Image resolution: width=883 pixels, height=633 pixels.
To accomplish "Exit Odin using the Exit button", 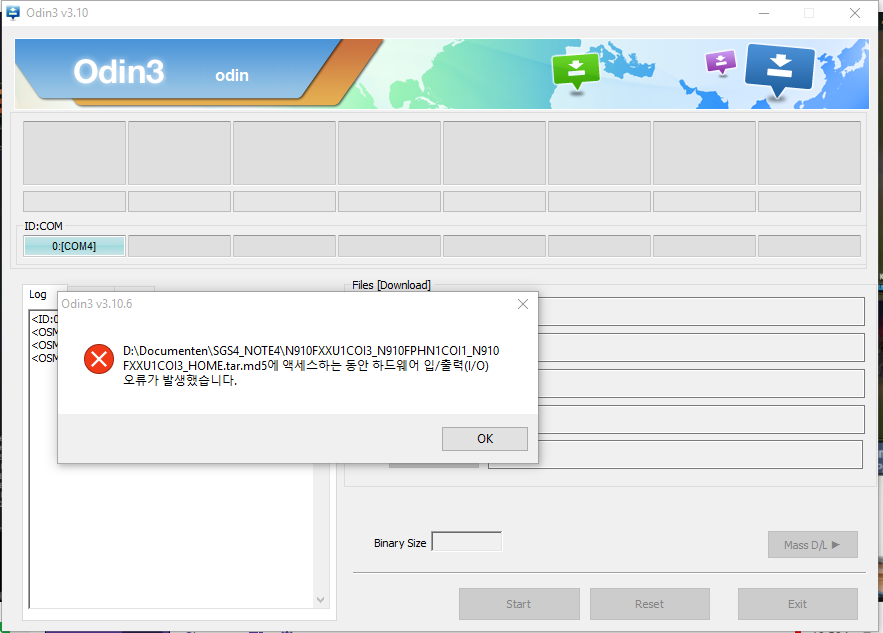I will (797, 604).
